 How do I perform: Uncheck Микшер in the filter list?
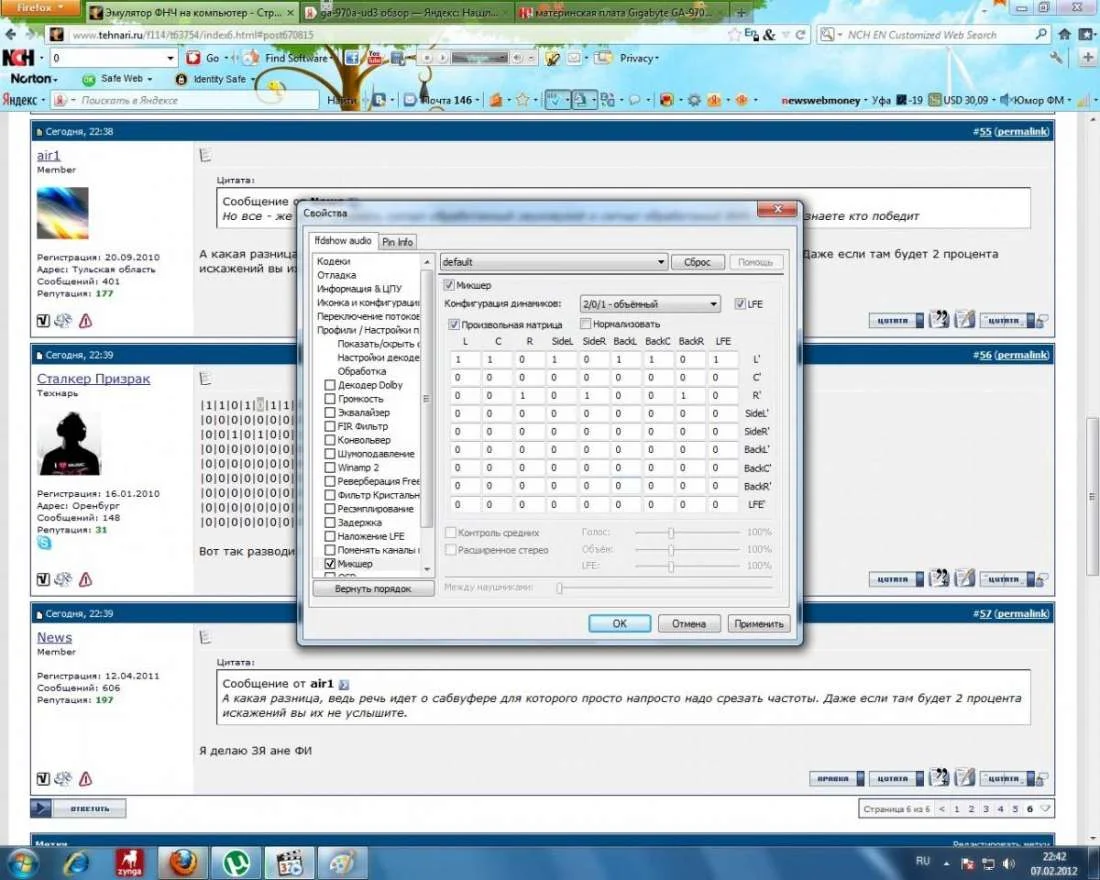(330, 564)
